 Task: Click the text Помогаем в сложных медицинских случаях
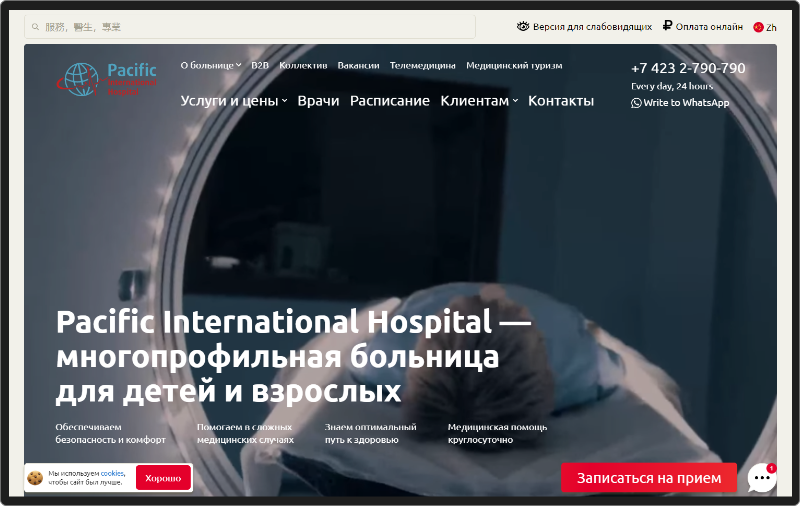click(x=245, y=433)
